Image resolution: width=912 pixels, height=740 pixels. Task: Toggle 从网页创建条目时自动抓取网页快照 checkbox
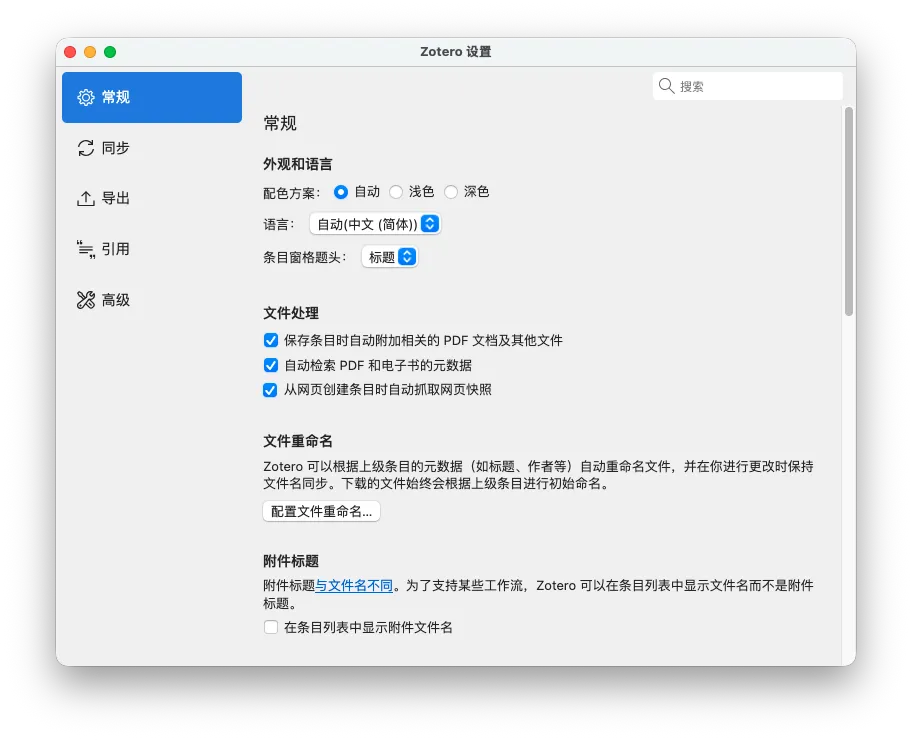coord(270,390)
